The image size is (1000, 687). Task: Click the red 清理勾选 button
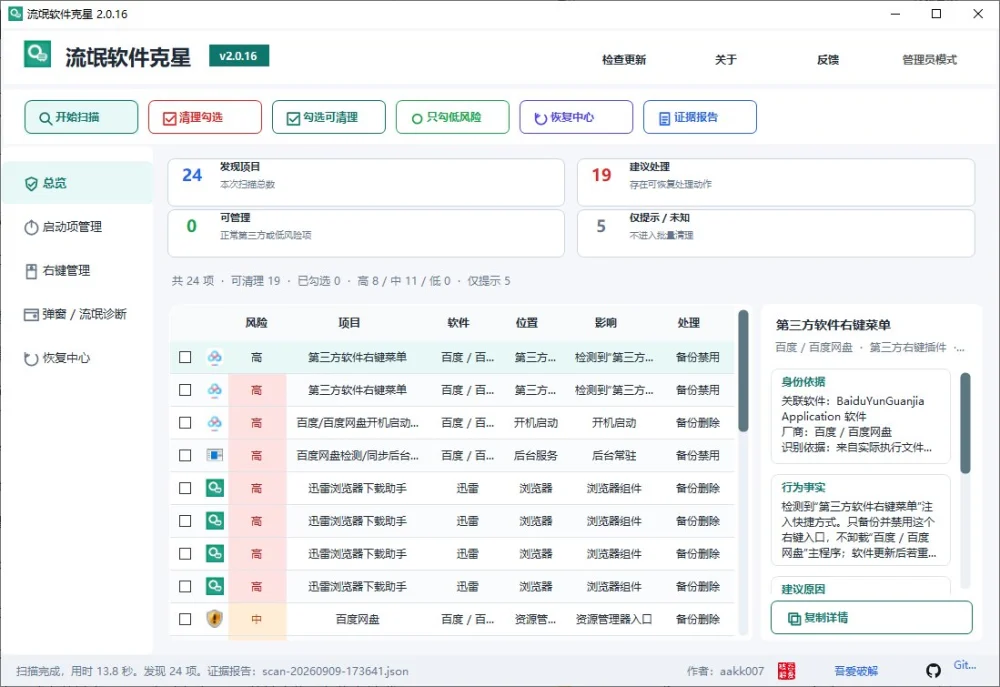(205, 117)
